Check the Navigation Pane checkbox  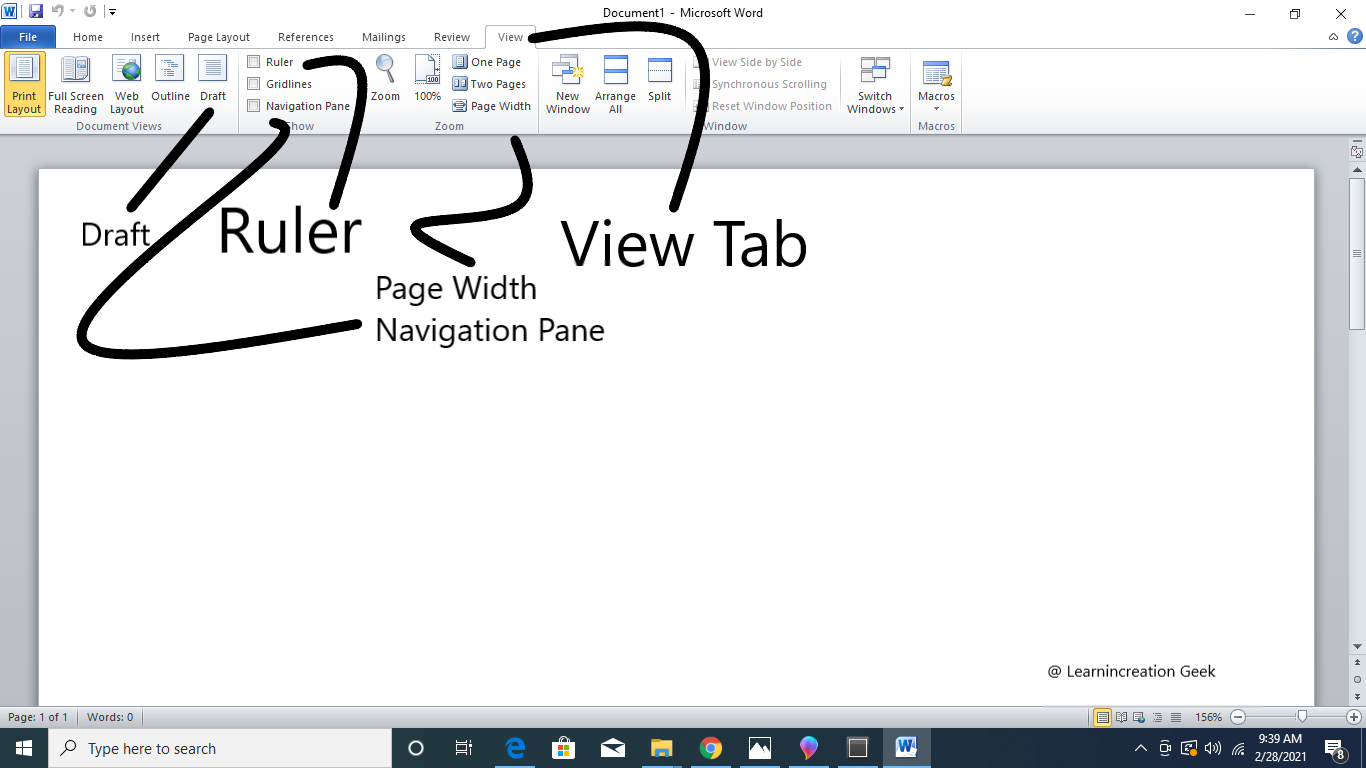[254, 106]
